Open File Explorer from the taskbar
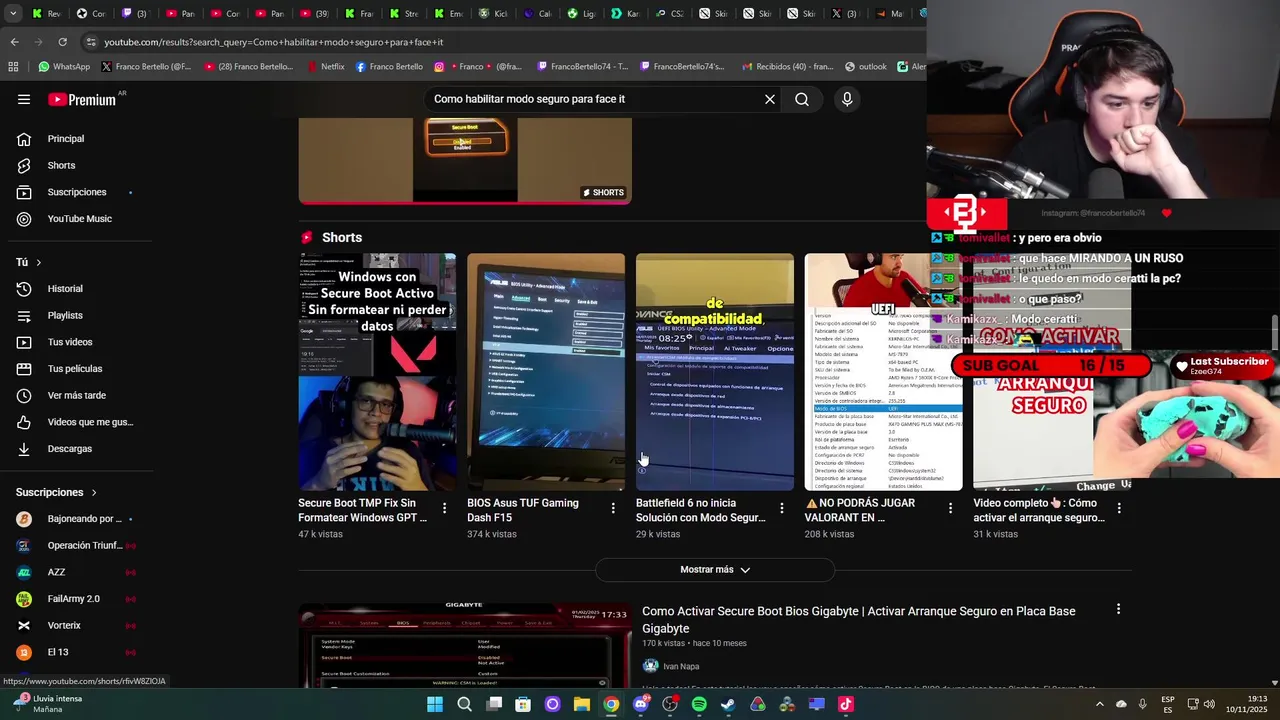 (x=582, y=704)
